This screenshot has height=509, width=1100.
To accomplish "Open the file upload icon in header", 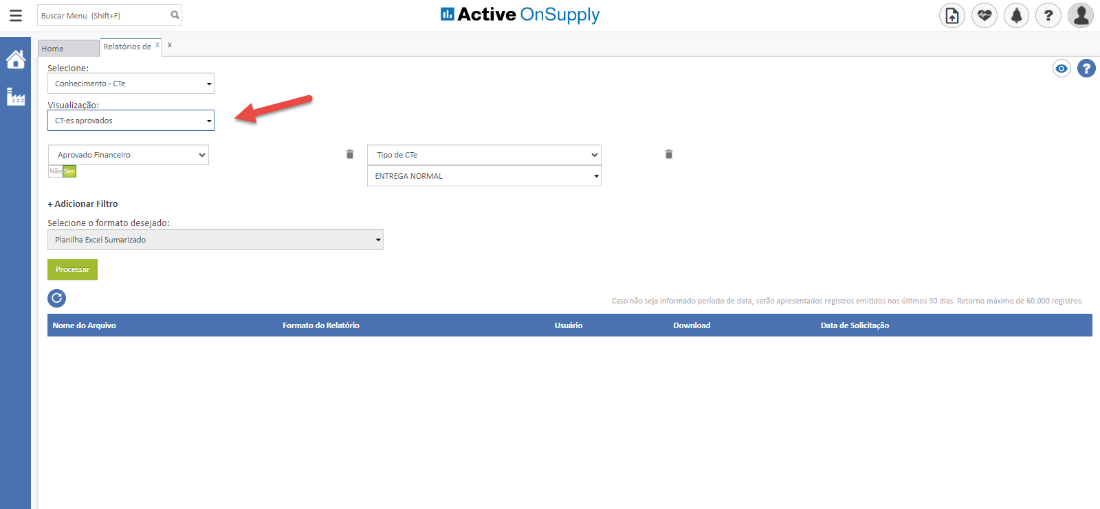I will [952, 15].
